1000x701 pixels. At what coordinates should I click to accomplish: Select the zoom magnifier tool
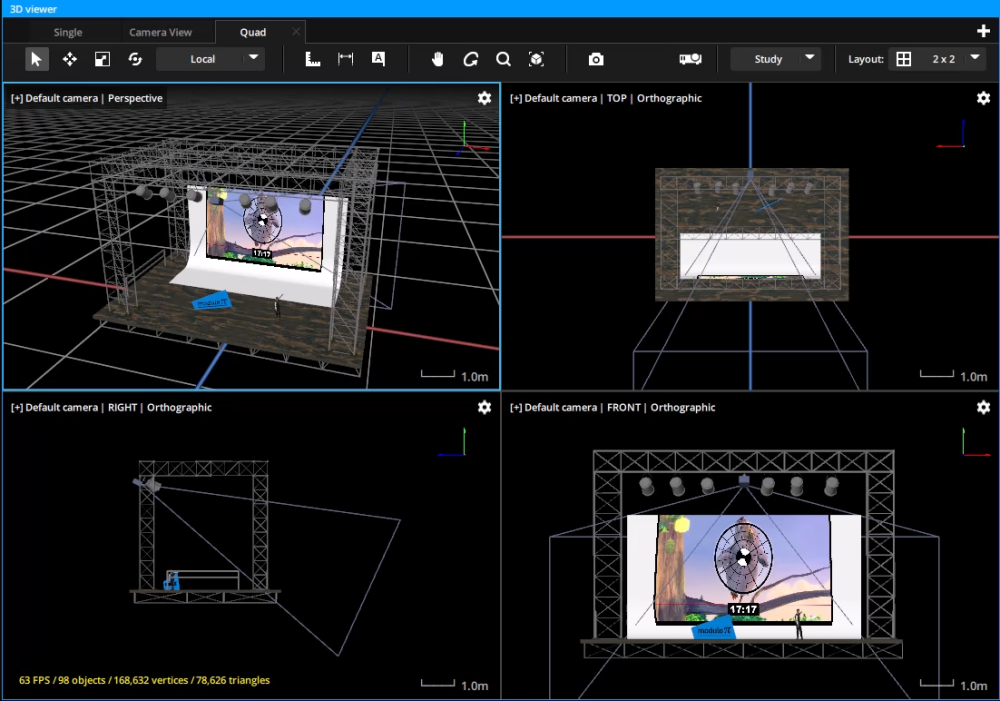(x=503, y=58)
